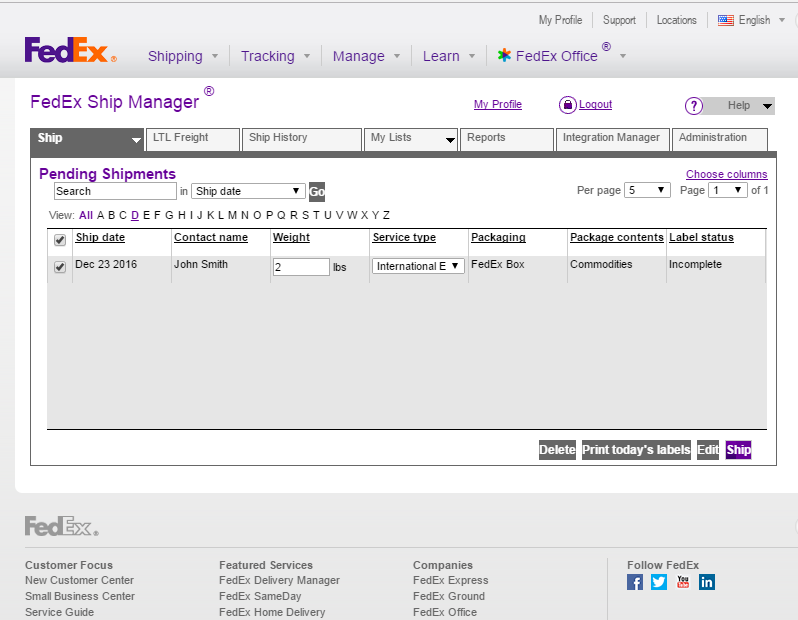This screenshot has height=620, width=798.
Task: Sort by Packaging column header
Action: tap(498, 237)
